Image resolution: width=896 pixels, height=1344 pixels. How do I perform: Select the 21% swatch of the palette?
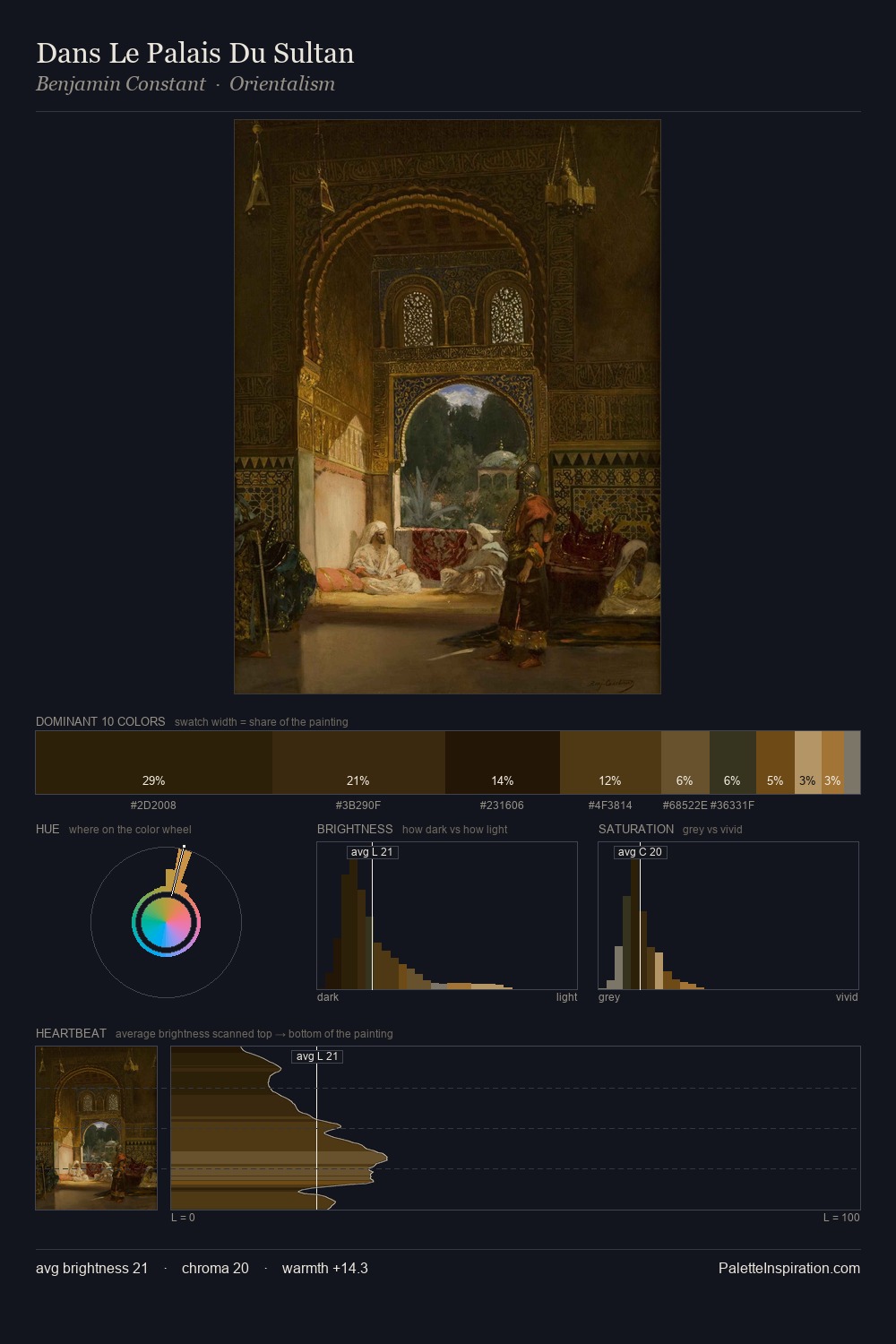(358, 762)
